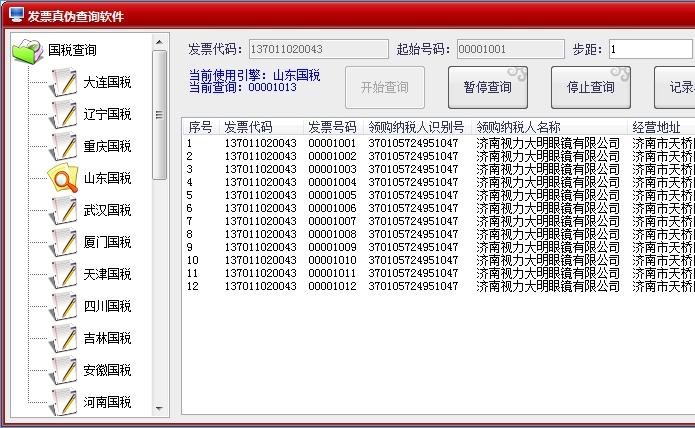Viewport: 695px width, 428px height.
Task: Click the 发票代码 column header
Action: (262, 128)
